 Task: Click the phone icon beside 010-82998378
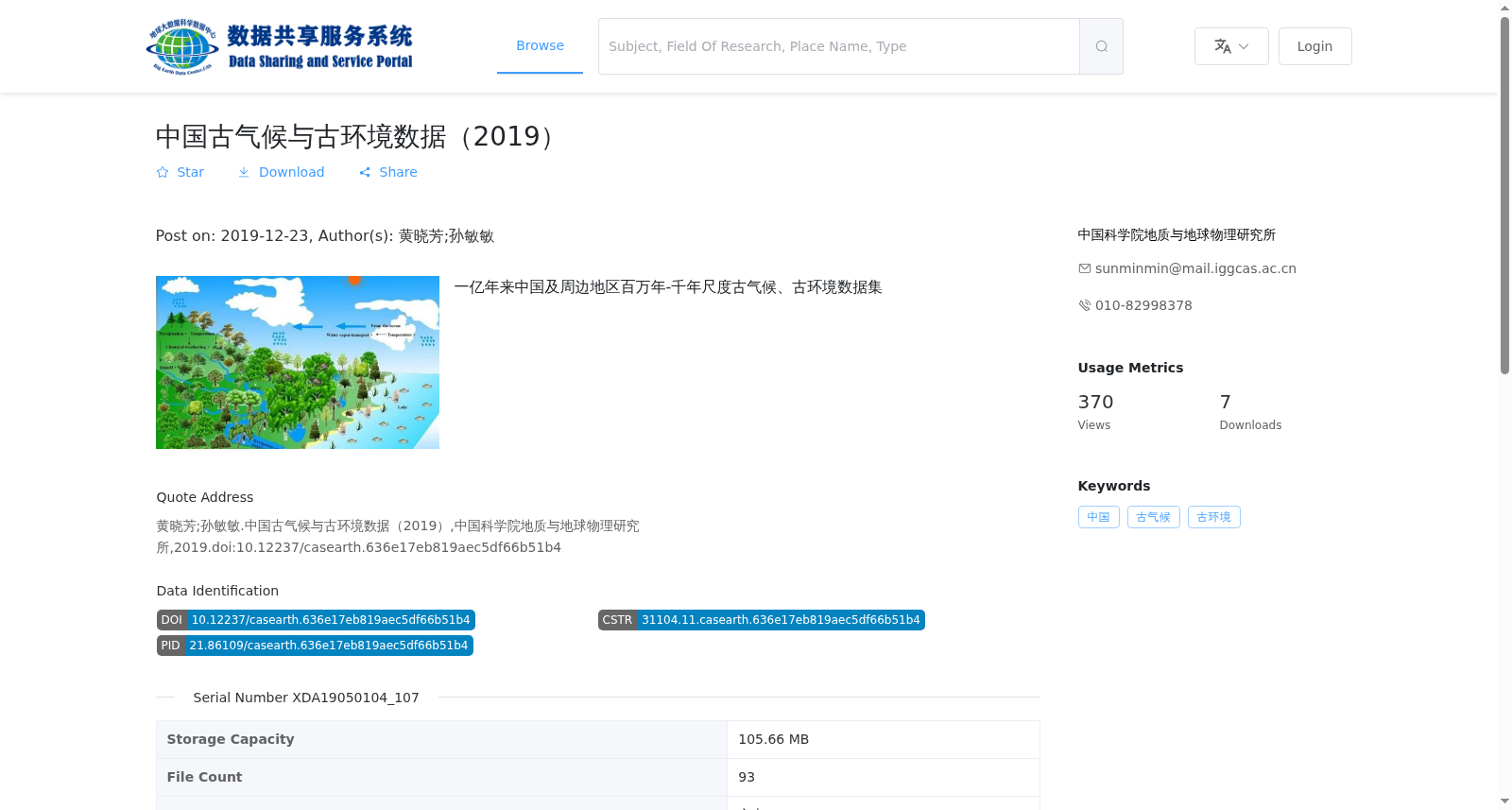(x=1085, y=305)
